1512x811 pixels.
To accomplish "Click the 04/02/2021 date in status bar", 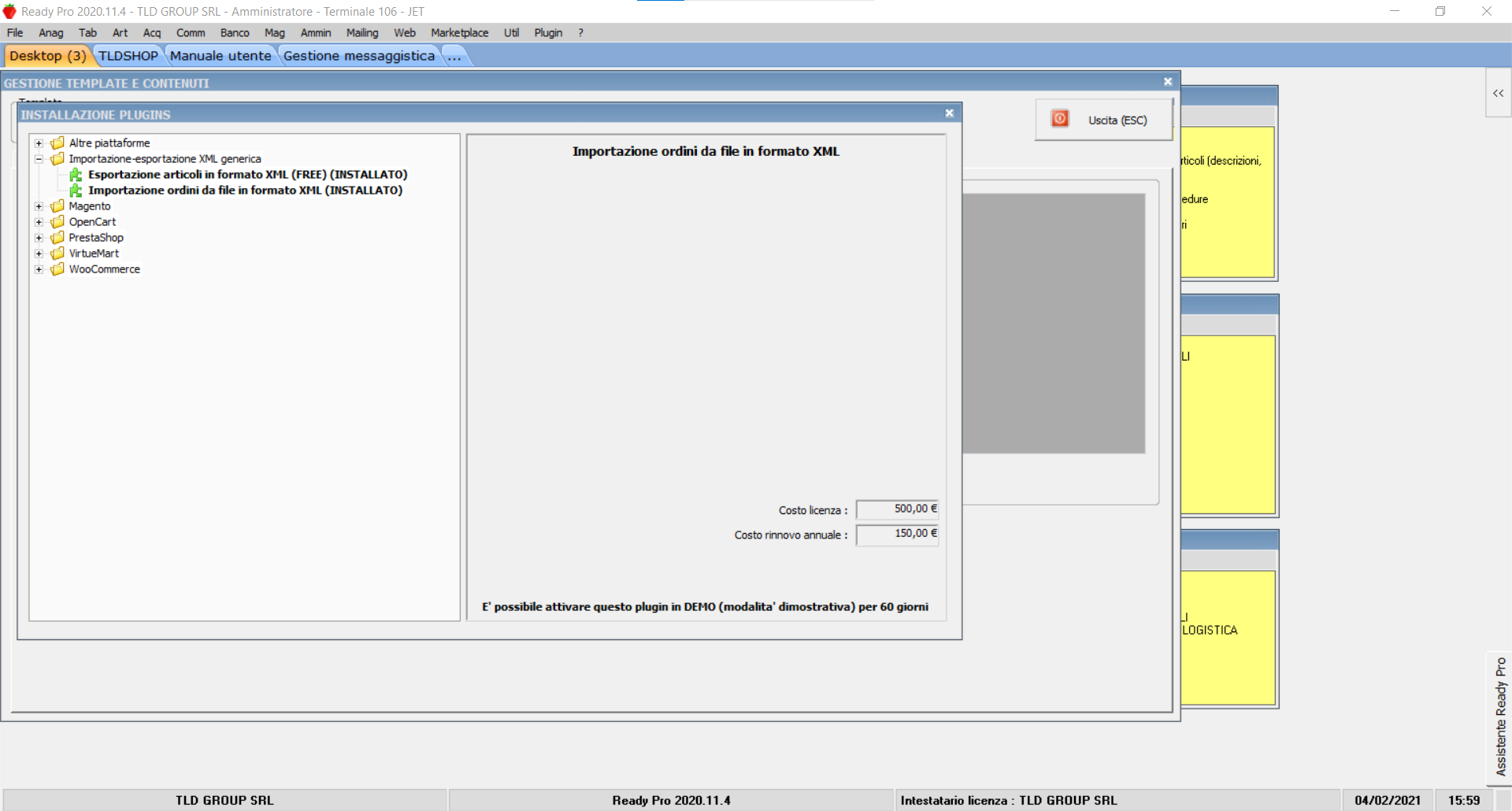I will pyautogui.click(x=1388, y=800).
